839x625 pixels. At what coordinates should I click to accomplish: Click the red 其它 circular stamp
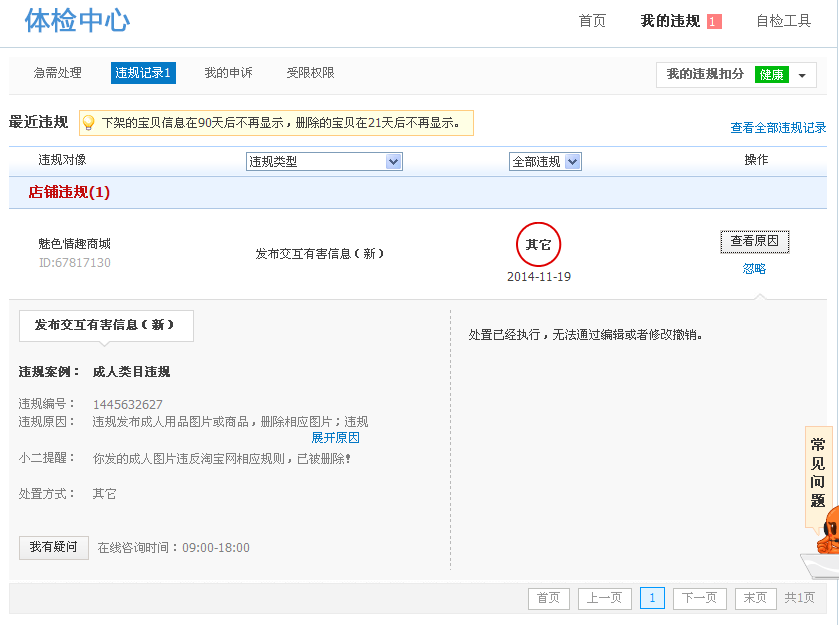pyautogui.click(x=538, y=243)
